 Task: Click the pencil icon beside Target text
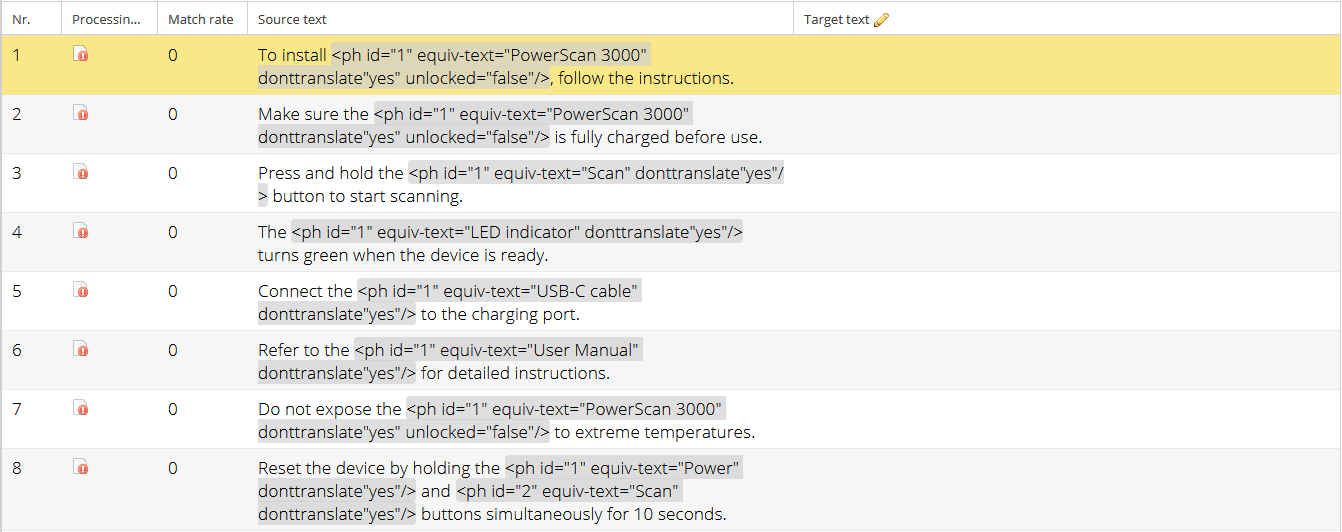tap(881, 20)
